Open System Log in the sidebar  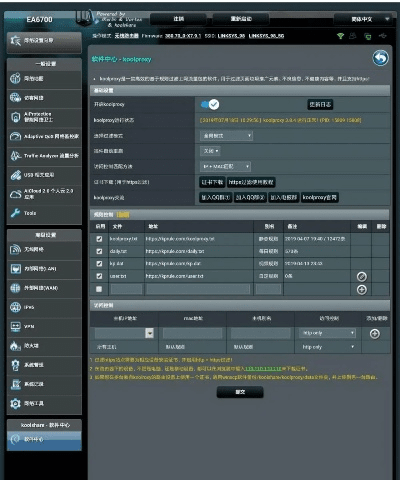tap(44, 384)
